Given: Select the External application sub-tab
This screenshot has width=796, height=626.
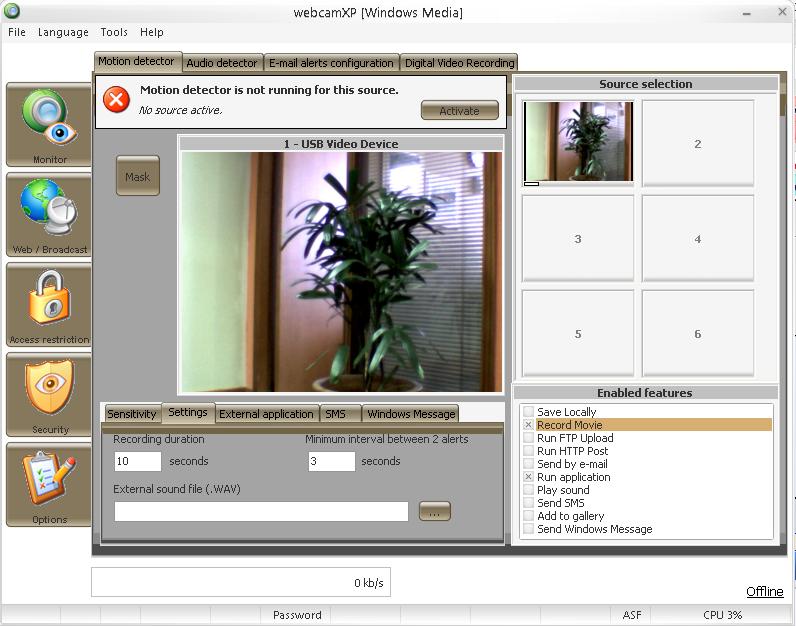Looking at the screenshot, I should pyautogui.click(x=267, y=414).
